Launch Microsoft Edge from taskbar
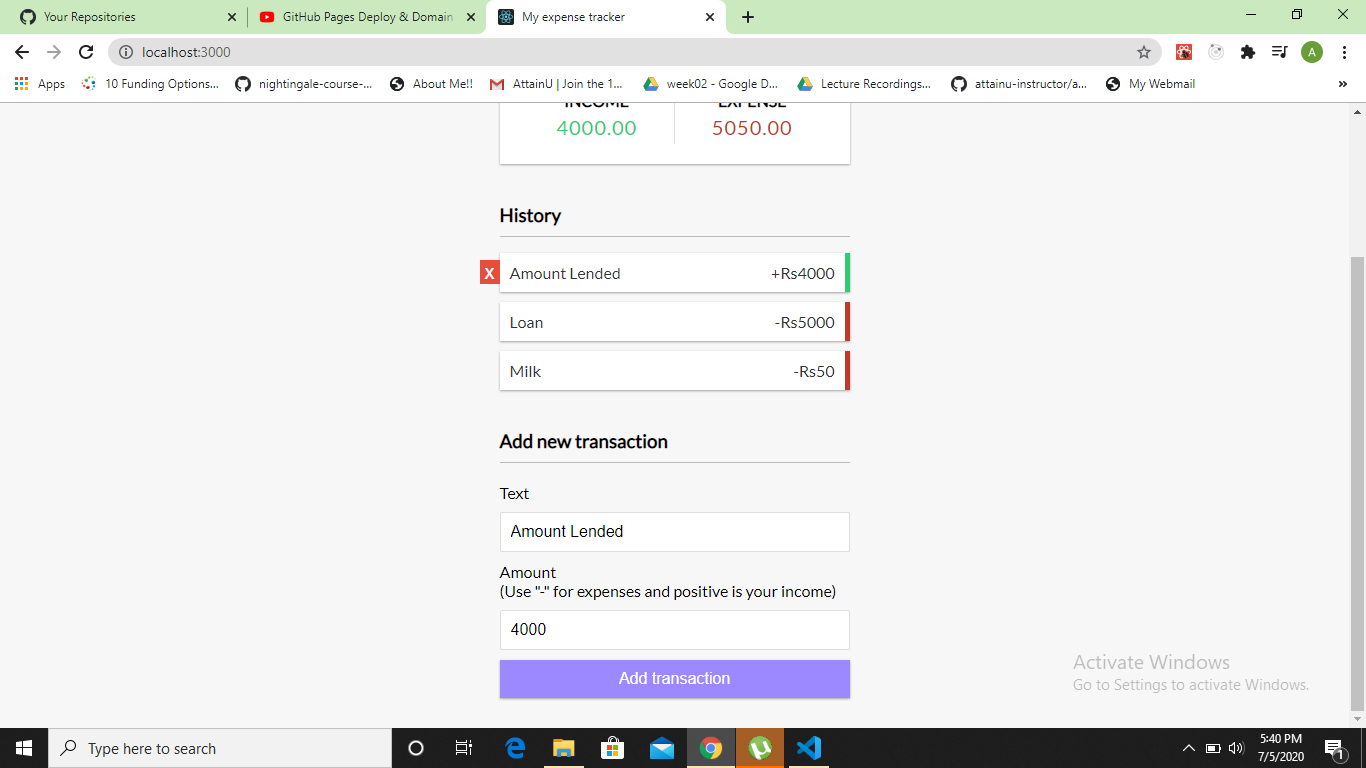1366x768 pixels. tap(515, 748)
